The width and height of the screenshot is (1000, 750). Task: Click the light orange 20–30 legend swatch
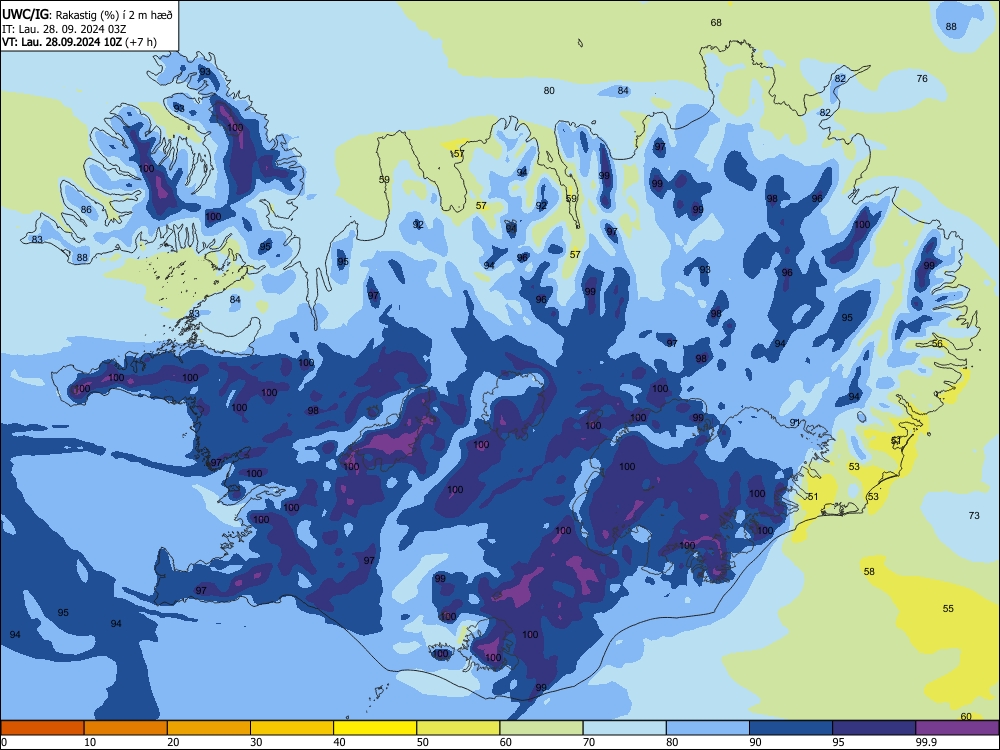(x=209, y=728)
